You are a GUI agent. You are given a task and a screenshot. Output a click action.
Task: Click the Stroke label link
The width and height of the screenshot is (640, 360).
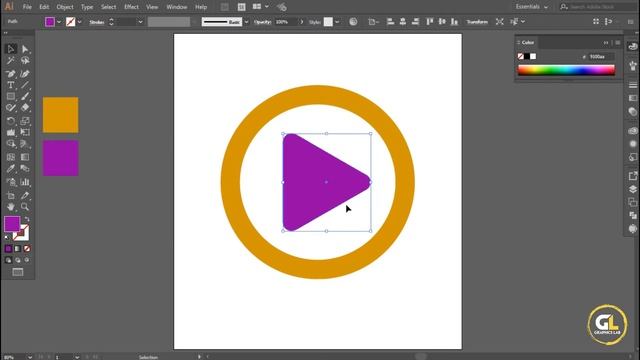(97, 22)
